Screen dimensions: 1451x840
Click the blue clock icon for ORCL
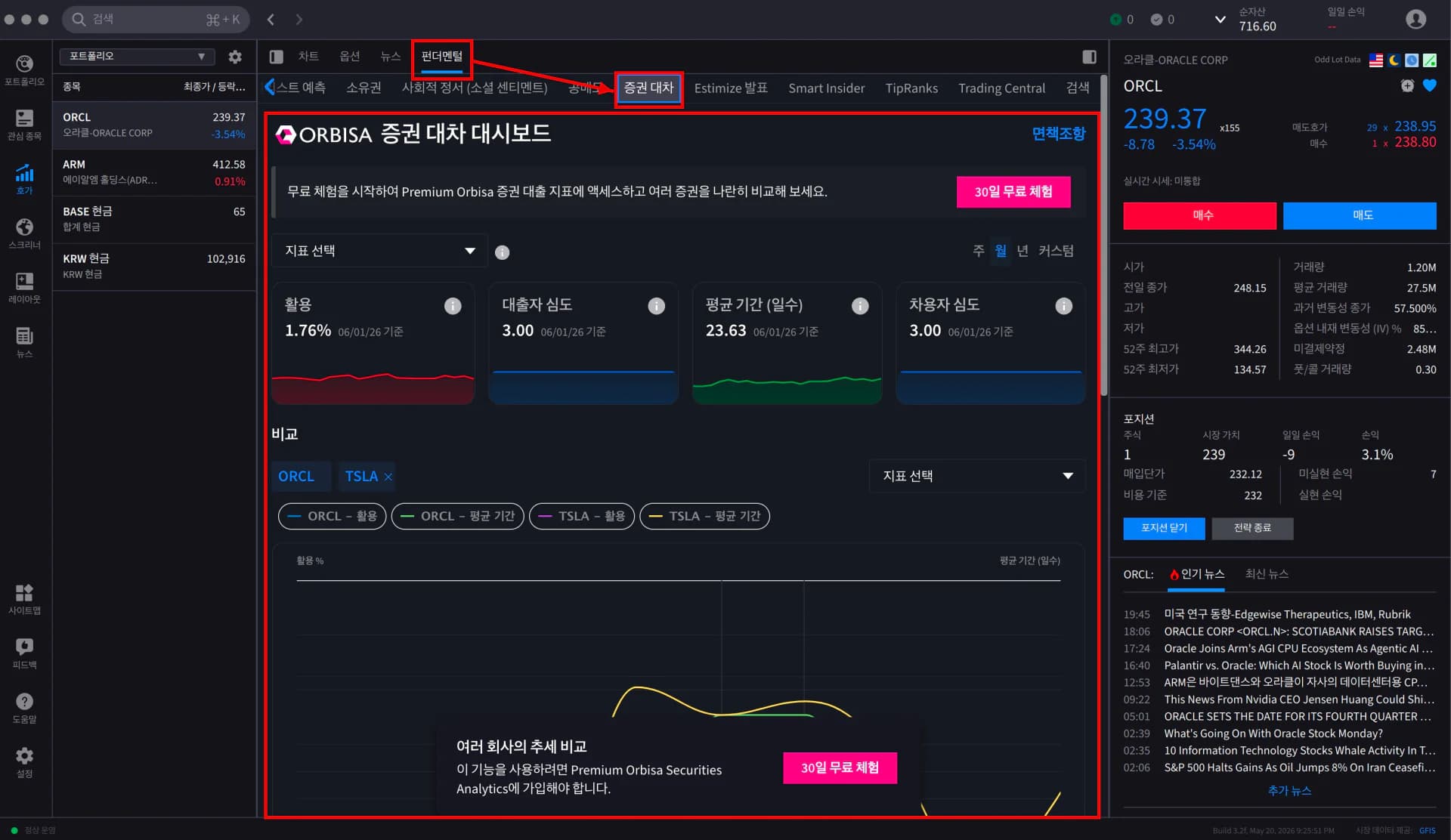pos(1412,60)
